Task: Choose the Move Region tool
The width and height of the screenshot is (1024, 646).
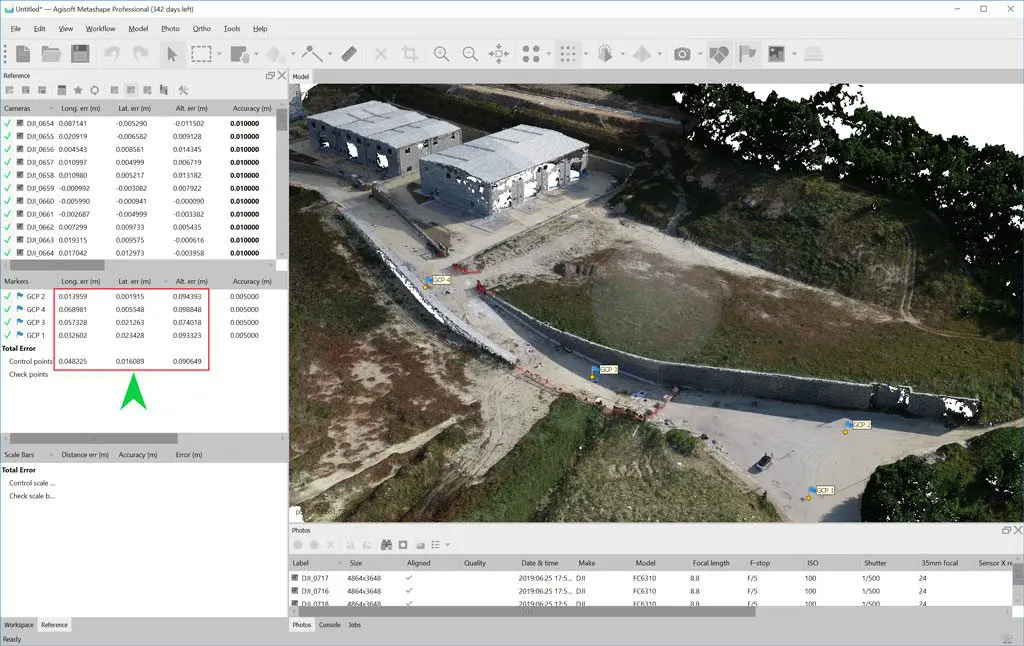Action: (x=240, y=54)
